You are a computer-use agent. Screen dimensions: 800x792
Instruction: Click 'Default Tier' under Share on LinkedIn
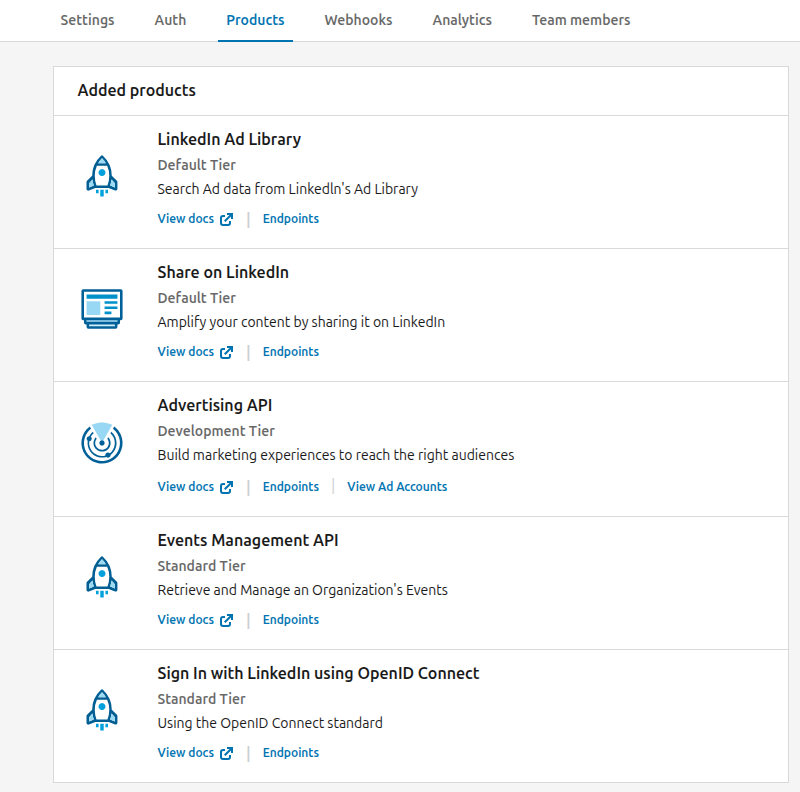pyautogui.click(x=196, y=298)
